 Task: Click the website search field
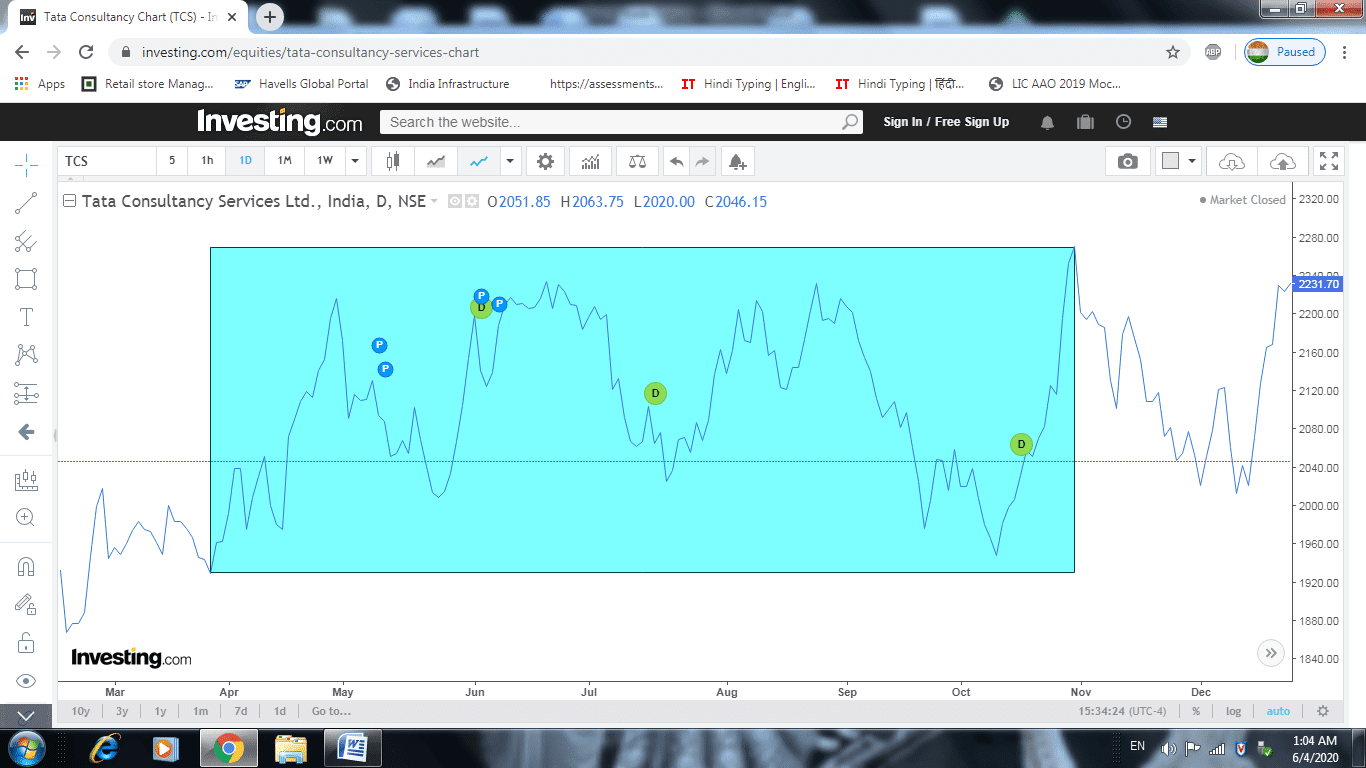click(x=620, y=122)
